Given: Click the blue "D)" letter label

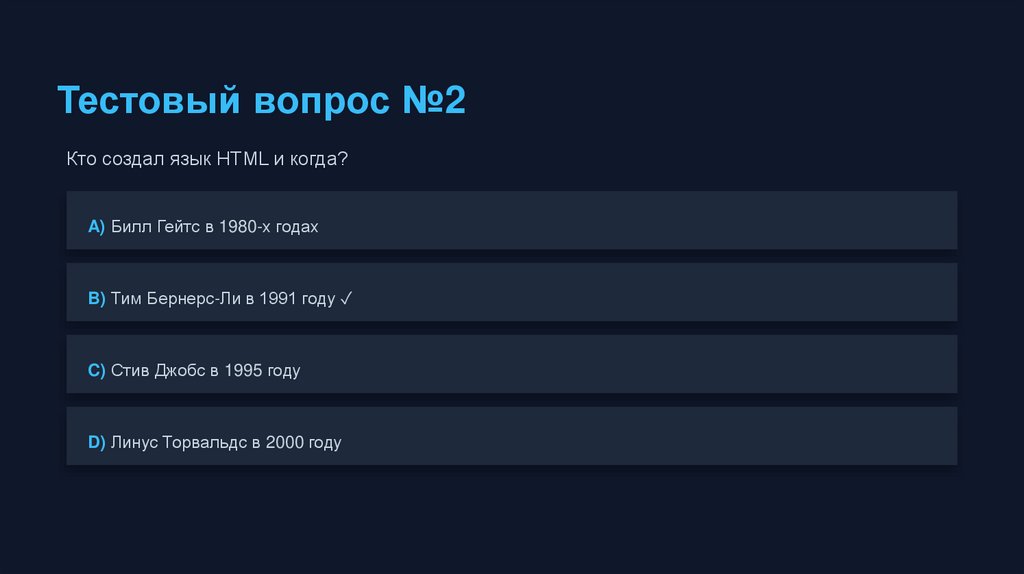Looking at the screenshot, I should (x=96, y=443).
